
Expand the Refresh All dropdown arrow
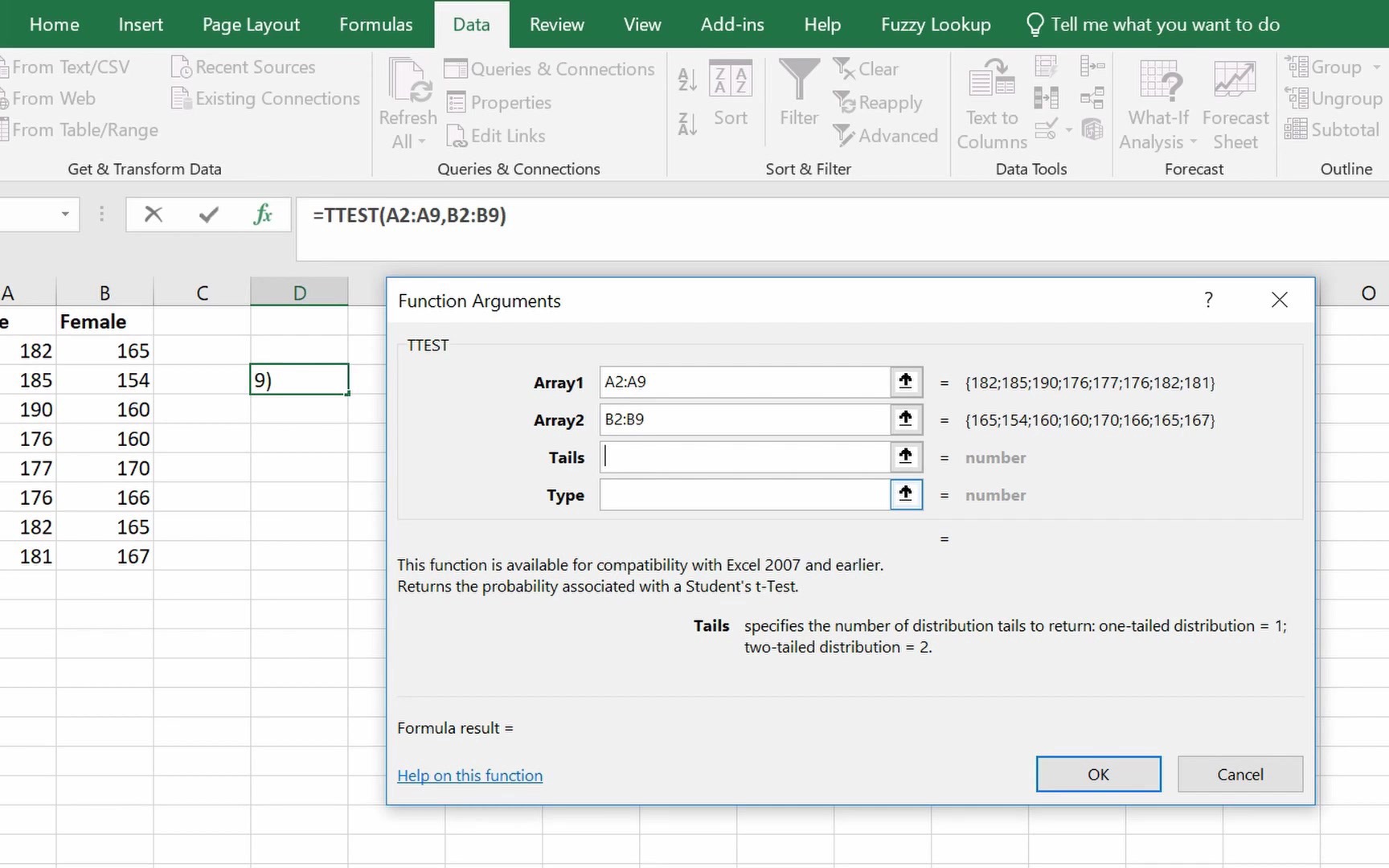click(x=421, y=141)
